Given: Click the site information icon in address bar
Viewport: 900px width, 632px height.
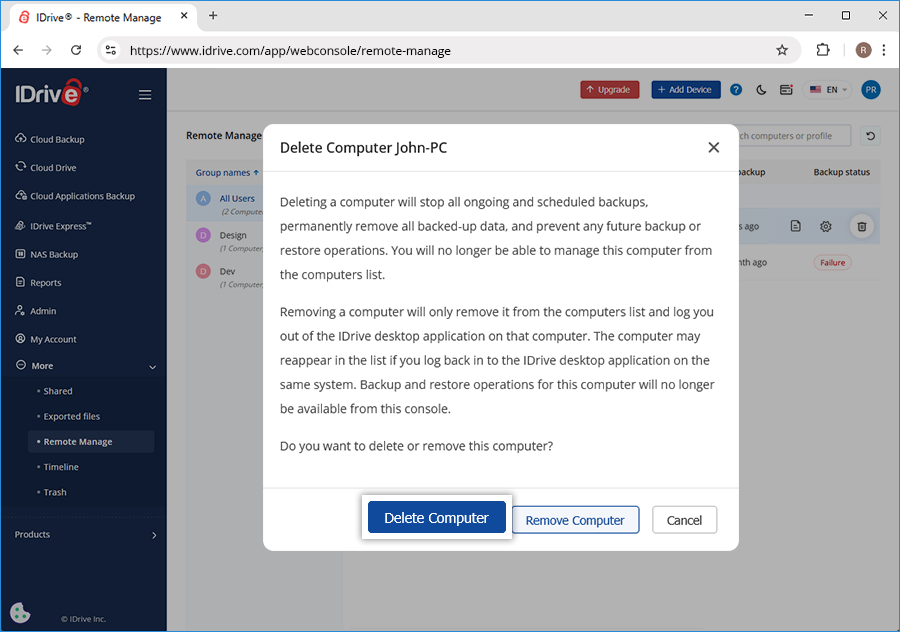Looking at the screenshot, I should (111, 51).
